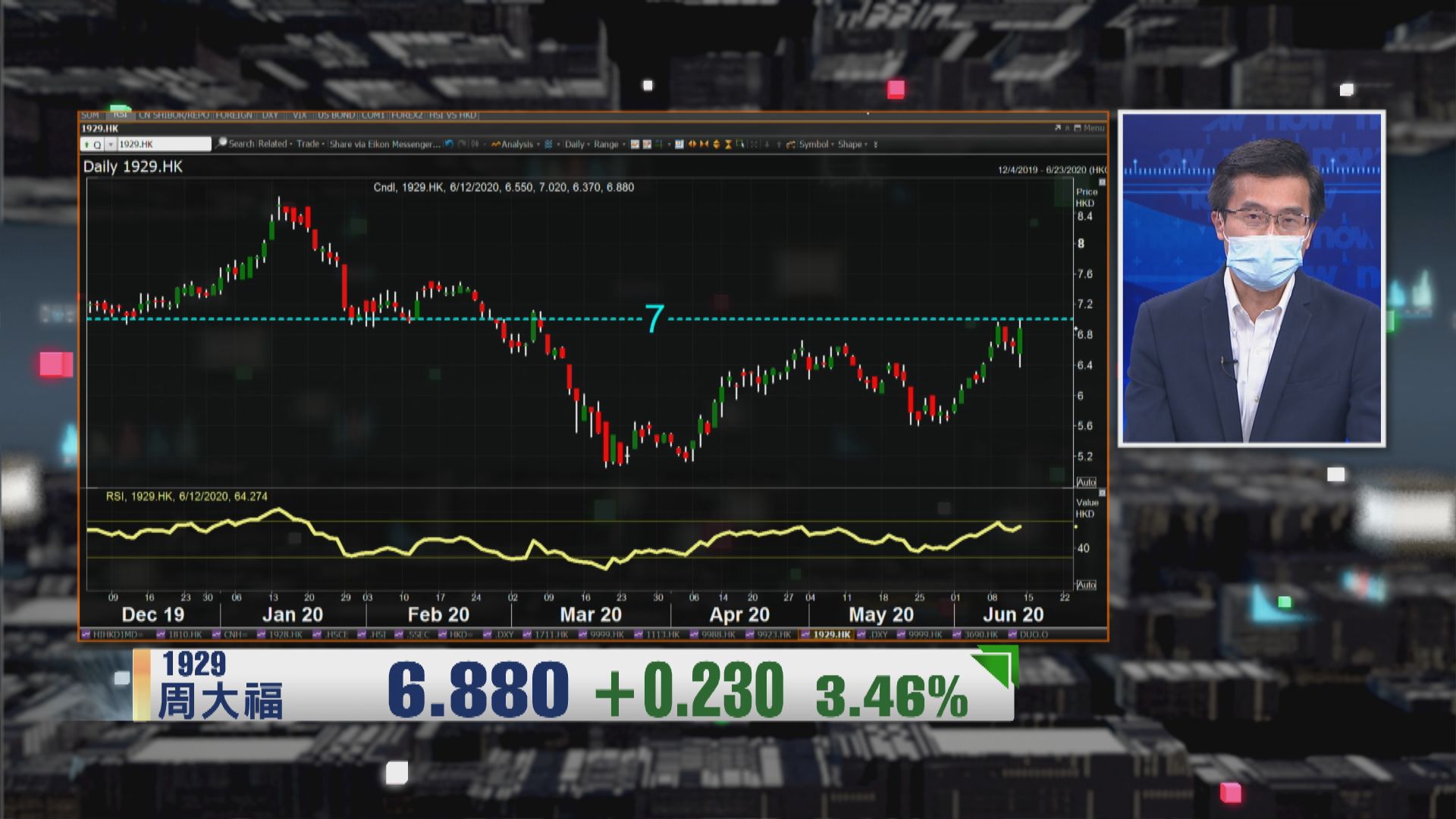This screenshot has height=819, width=1456.
Task: Click horizontal compress arrows chart icon
Action: click(x=704, y=144)
